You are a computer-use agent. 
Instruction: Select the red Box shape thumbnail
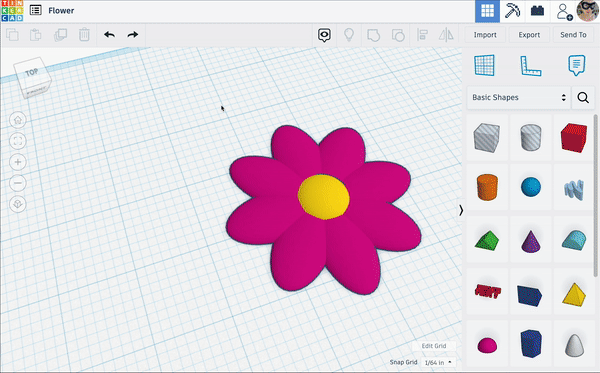pyautogui.click(x=574, y=137)
